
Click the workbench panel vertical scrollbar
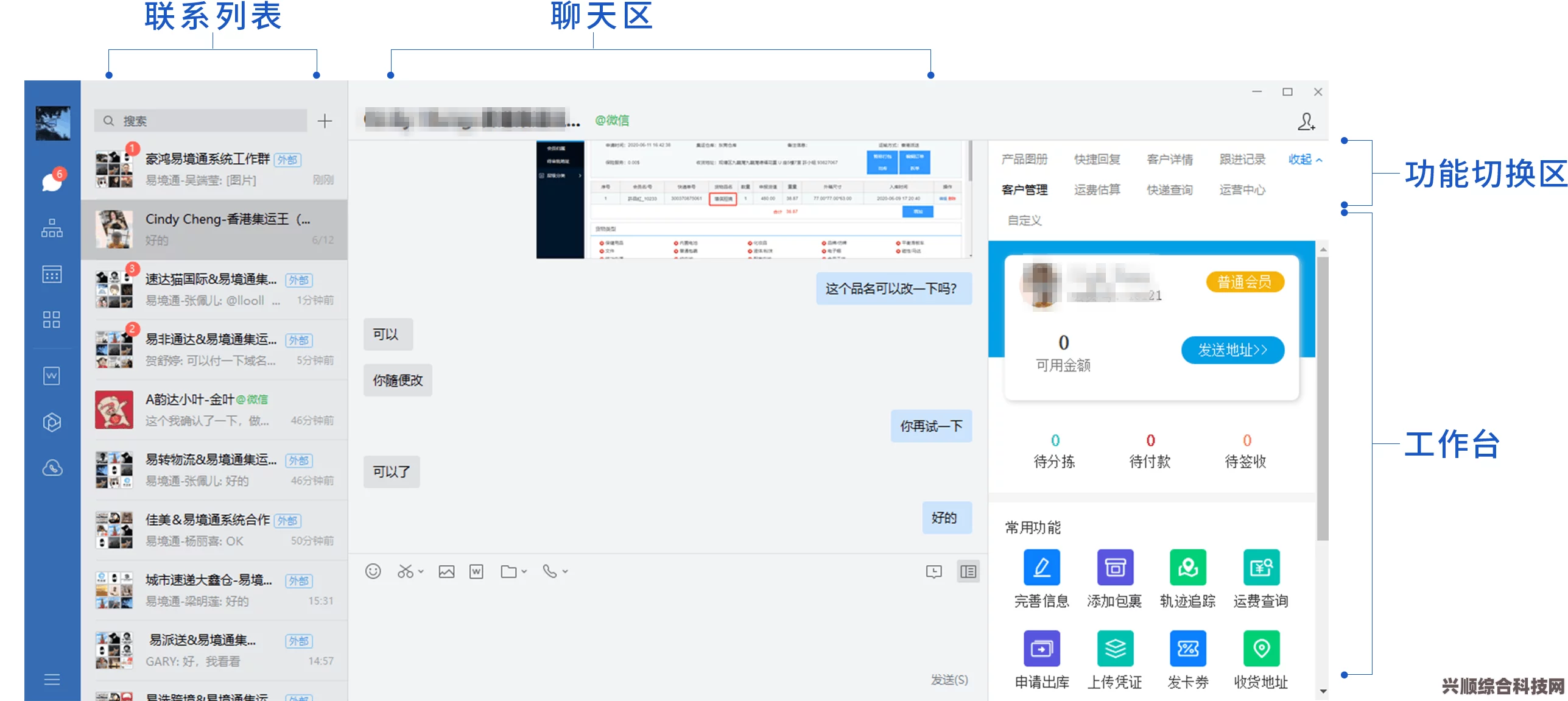tap(1323, 398)
